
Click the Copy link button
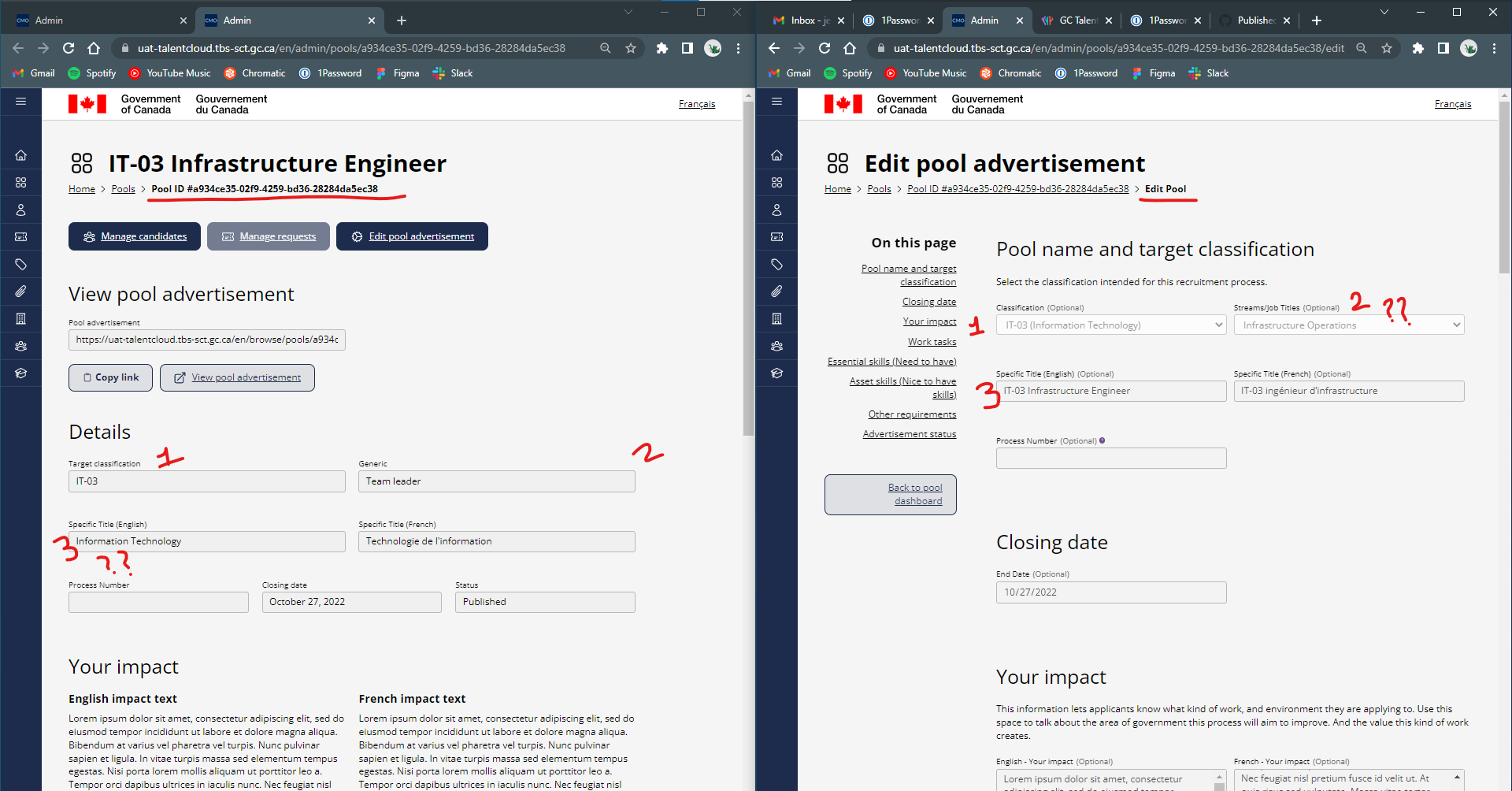109,377
